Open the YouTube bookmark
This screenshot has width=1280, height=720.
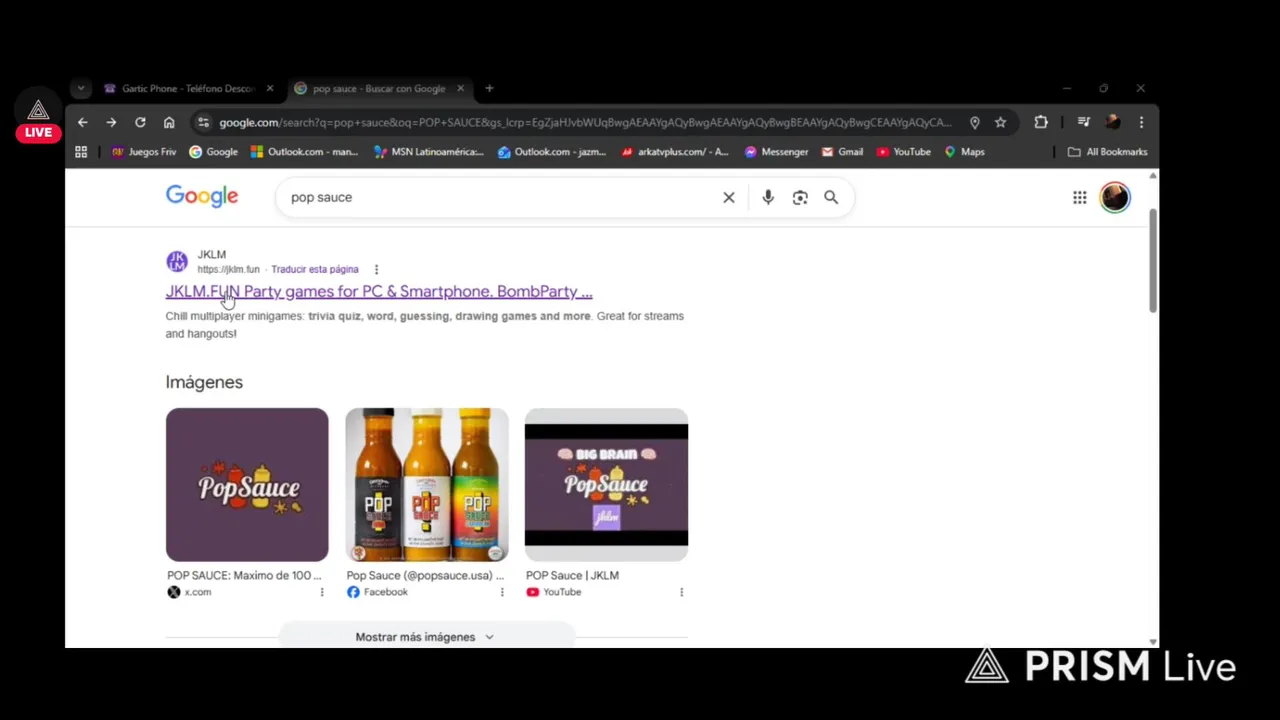point(903,152)
